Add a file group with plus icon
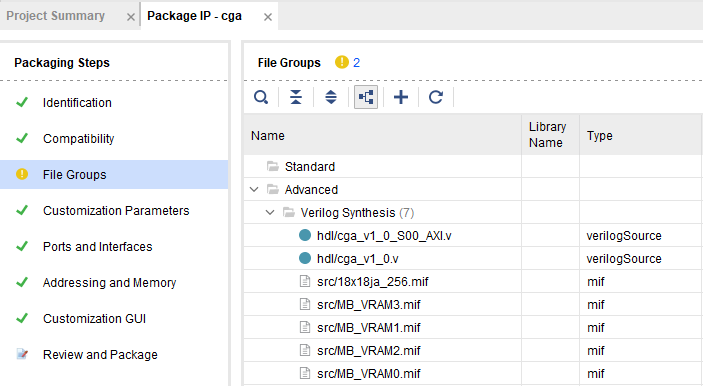 coord(401,97)
